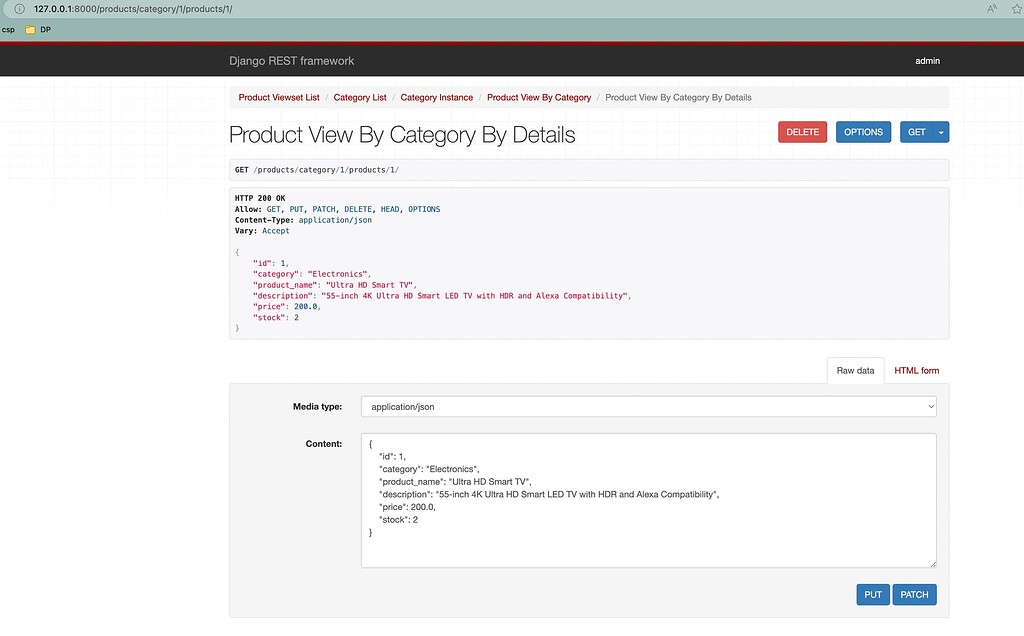
Task: Click the text size (AA) icon in the toolbar
Action: tap(990, 8)
